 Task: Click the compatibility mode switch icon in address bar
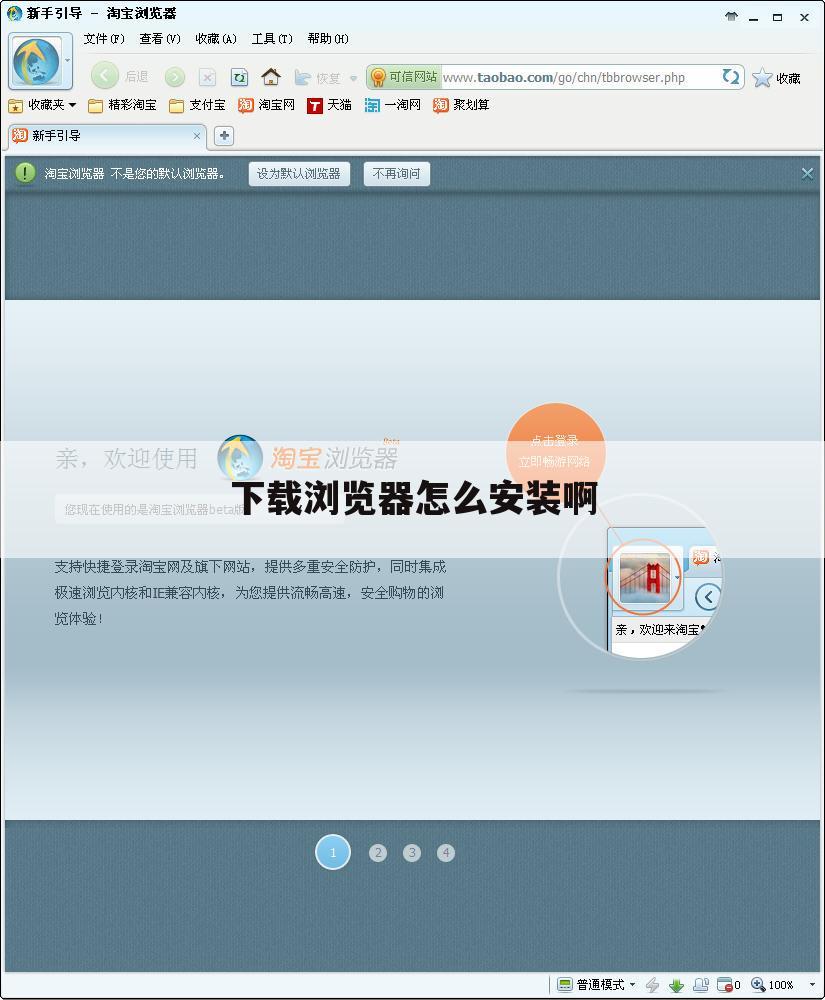731,77
